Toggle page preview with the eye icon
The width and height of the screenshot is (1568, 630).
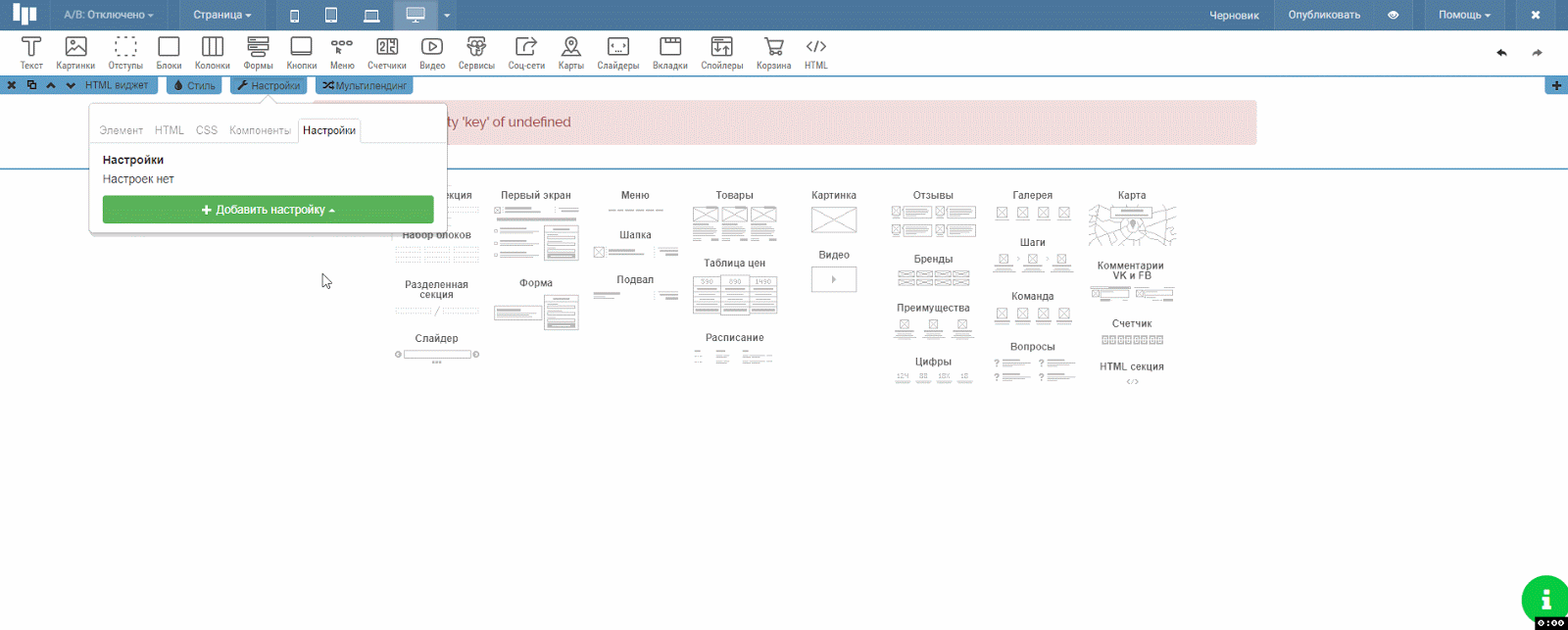1393,15
